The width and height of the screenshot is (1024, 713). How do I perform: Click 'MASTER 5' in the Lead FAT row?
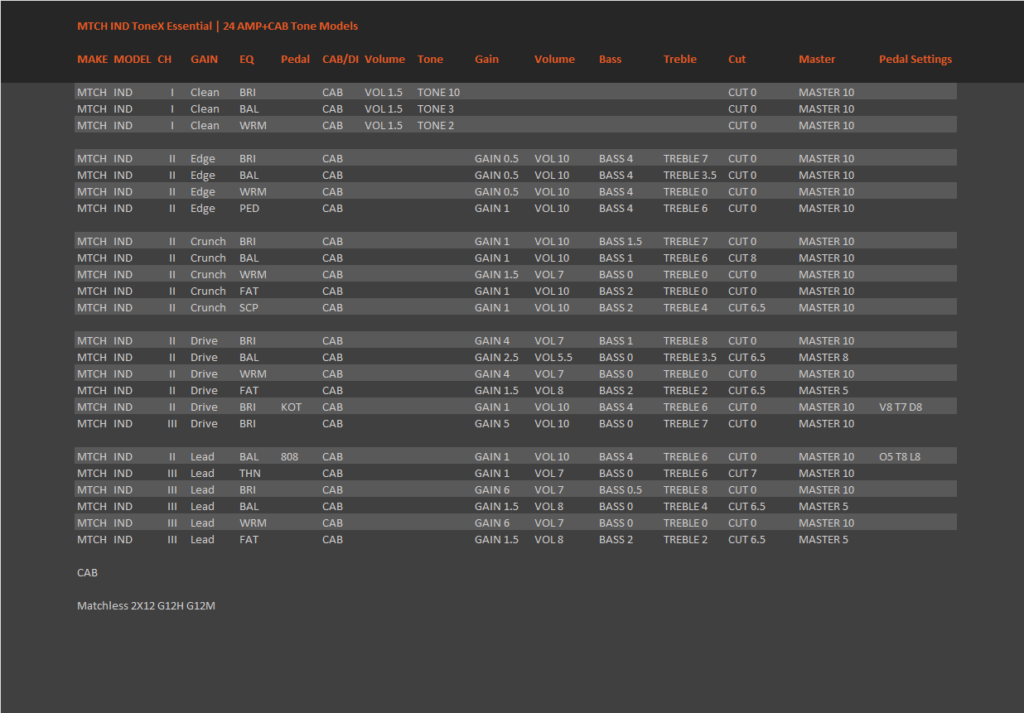[824, 539]
